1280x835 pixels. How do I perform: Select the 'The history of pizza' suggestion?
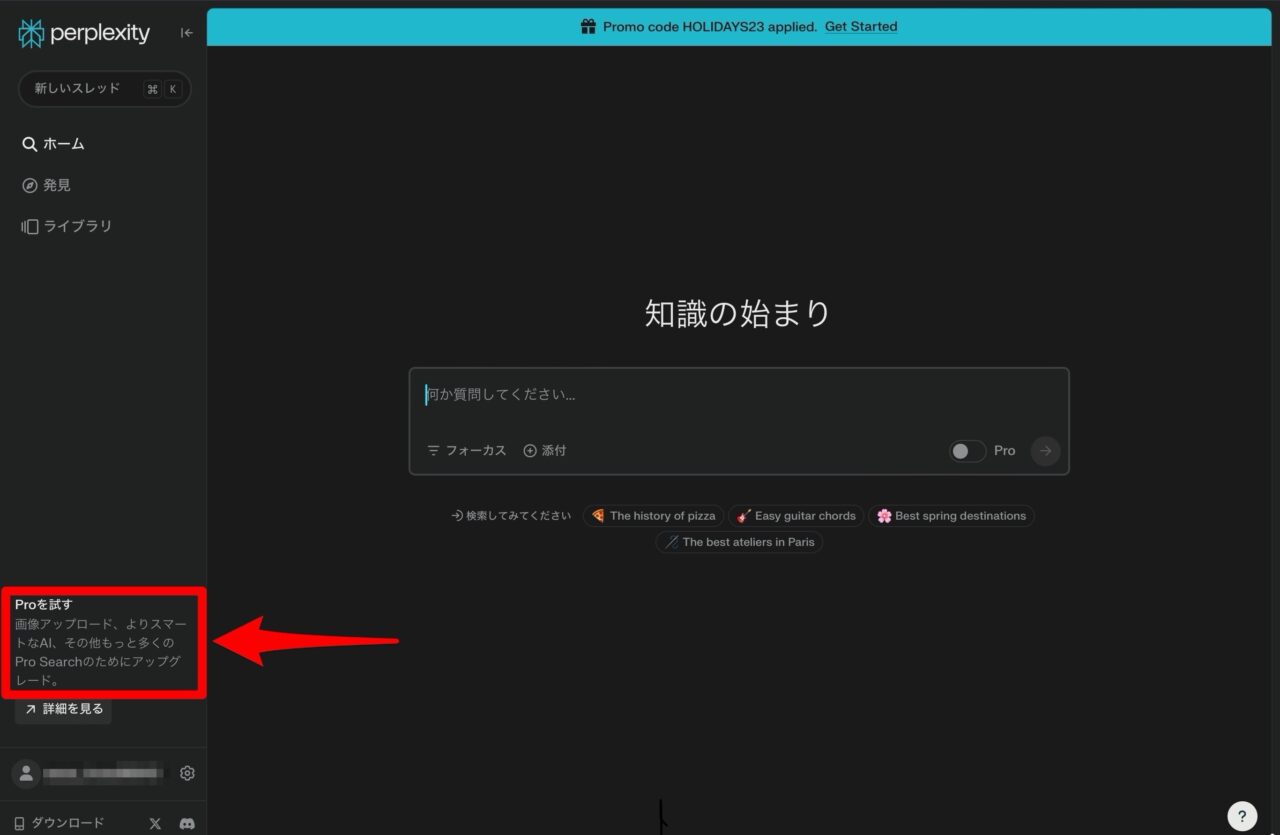point(653,516)
